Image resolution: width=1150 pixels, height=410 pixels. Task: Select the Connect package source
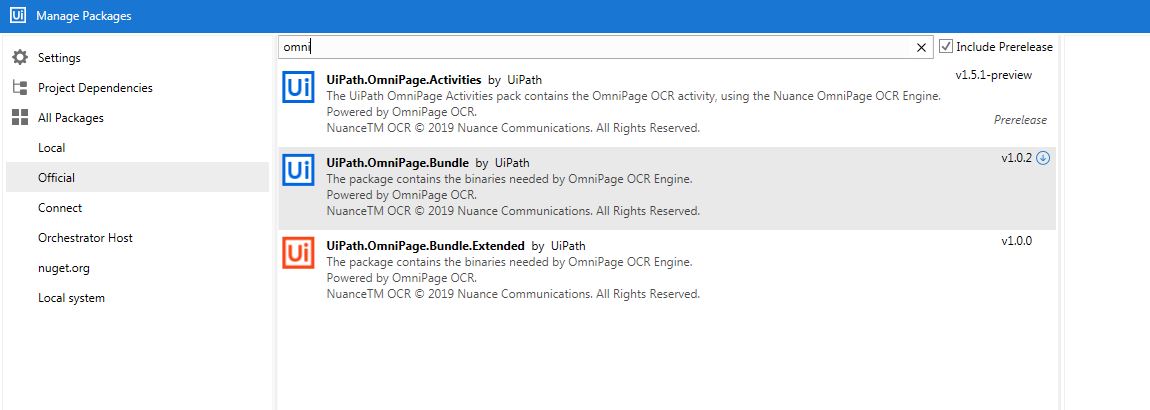pos(60,208)
